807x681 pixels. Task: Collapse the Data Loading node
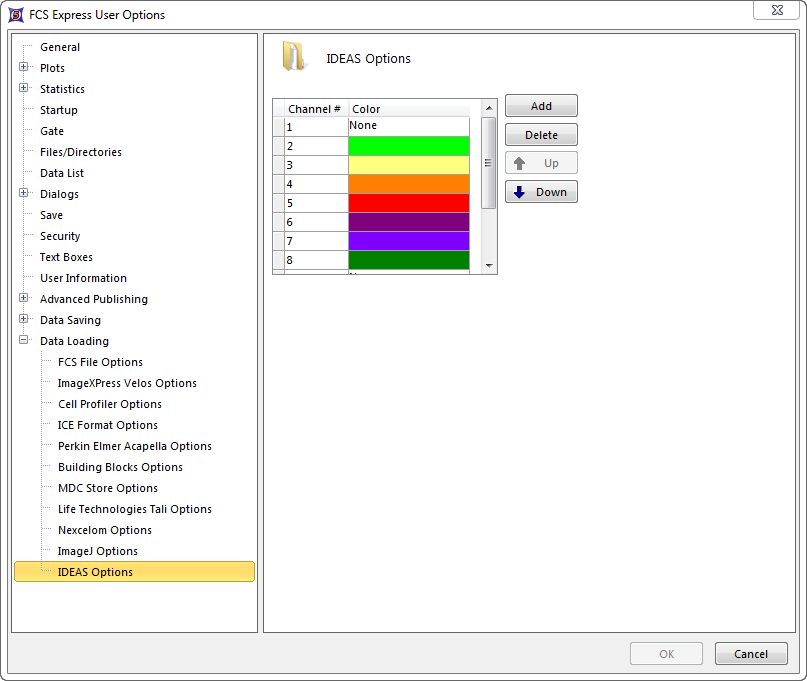tap(24, 340)
